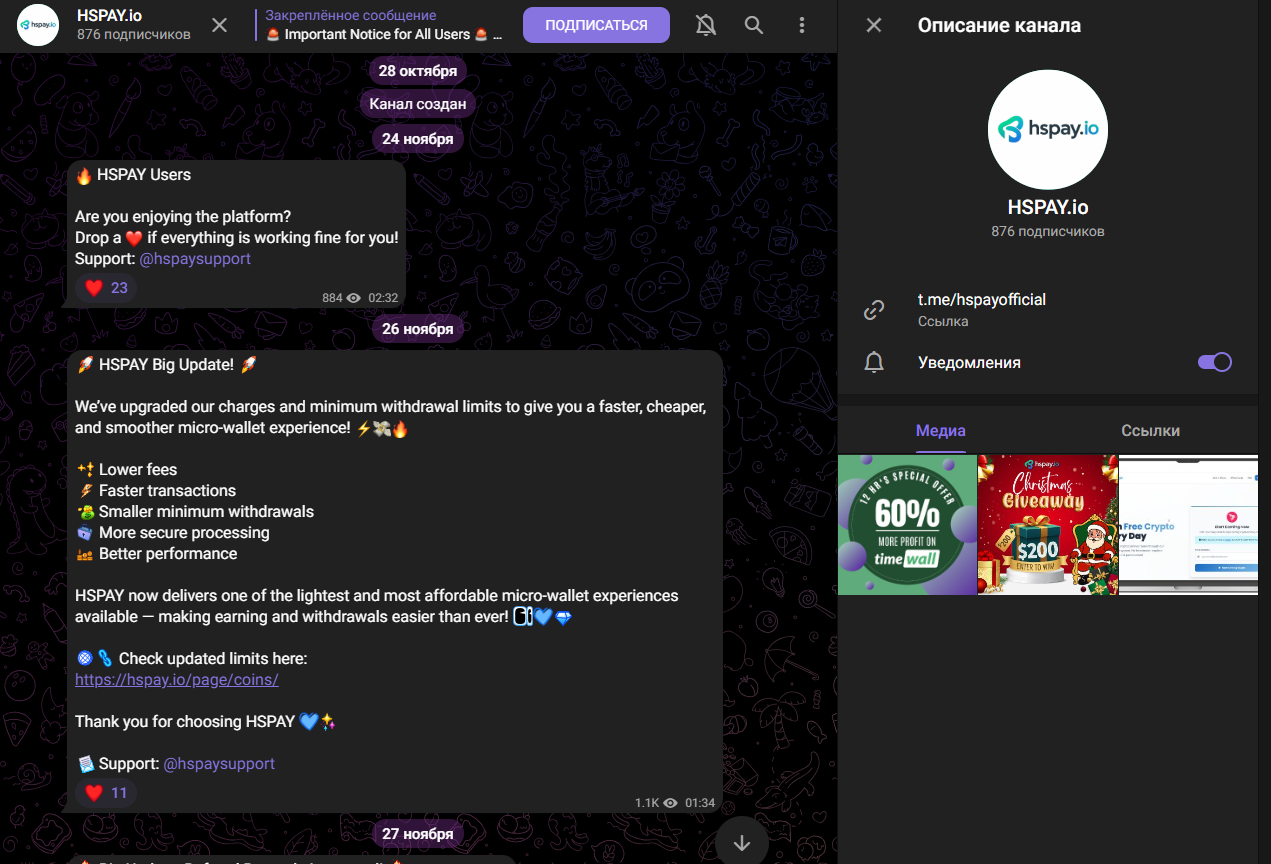Click the bell icon next to Уведомления
The height and width of the screenshot is (864, 1271).
(873, 362)
